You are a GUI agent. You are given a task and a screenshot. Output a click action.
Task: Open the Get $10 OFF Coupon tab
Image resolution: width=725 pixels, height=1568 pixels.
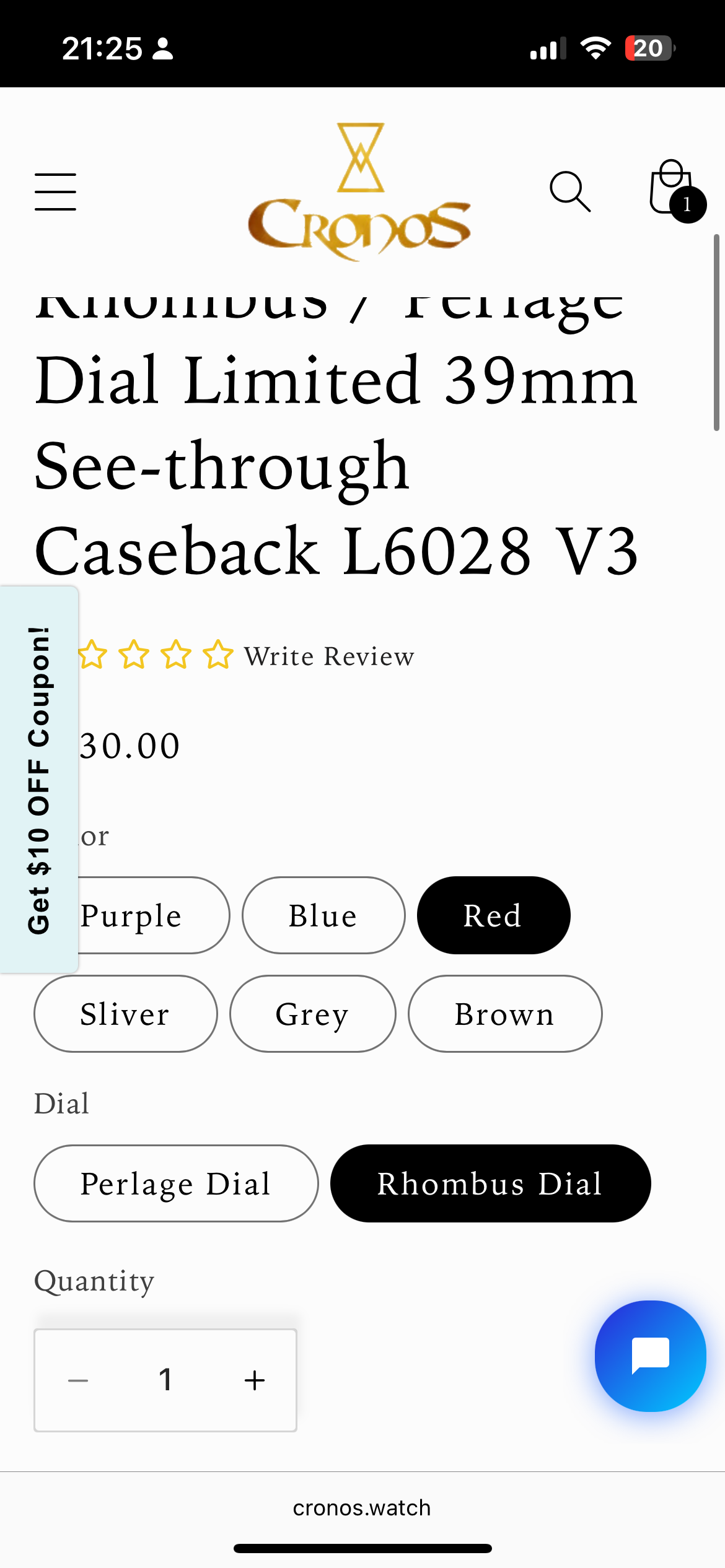coord(38,779)
